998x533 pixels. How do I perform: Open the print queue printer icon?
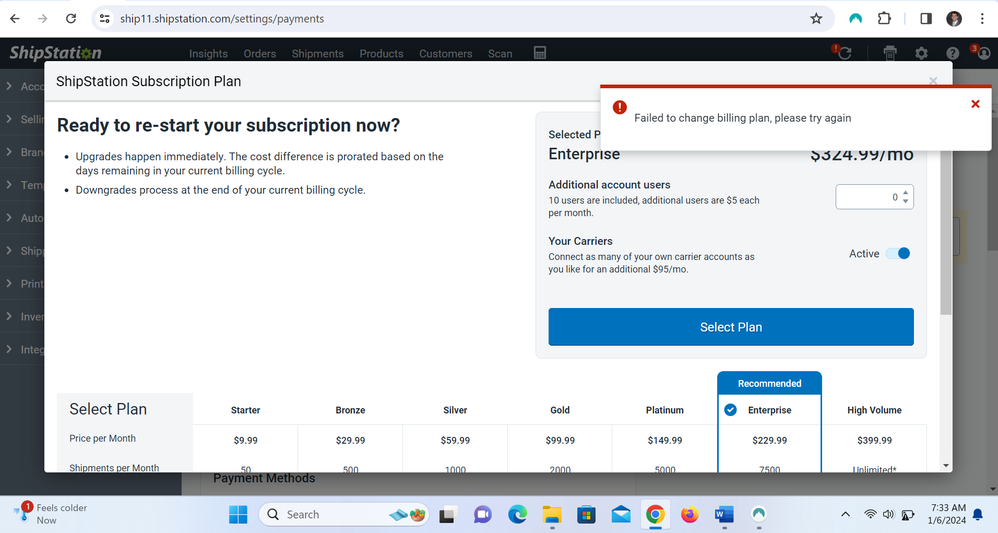click(x=890, y=53)
